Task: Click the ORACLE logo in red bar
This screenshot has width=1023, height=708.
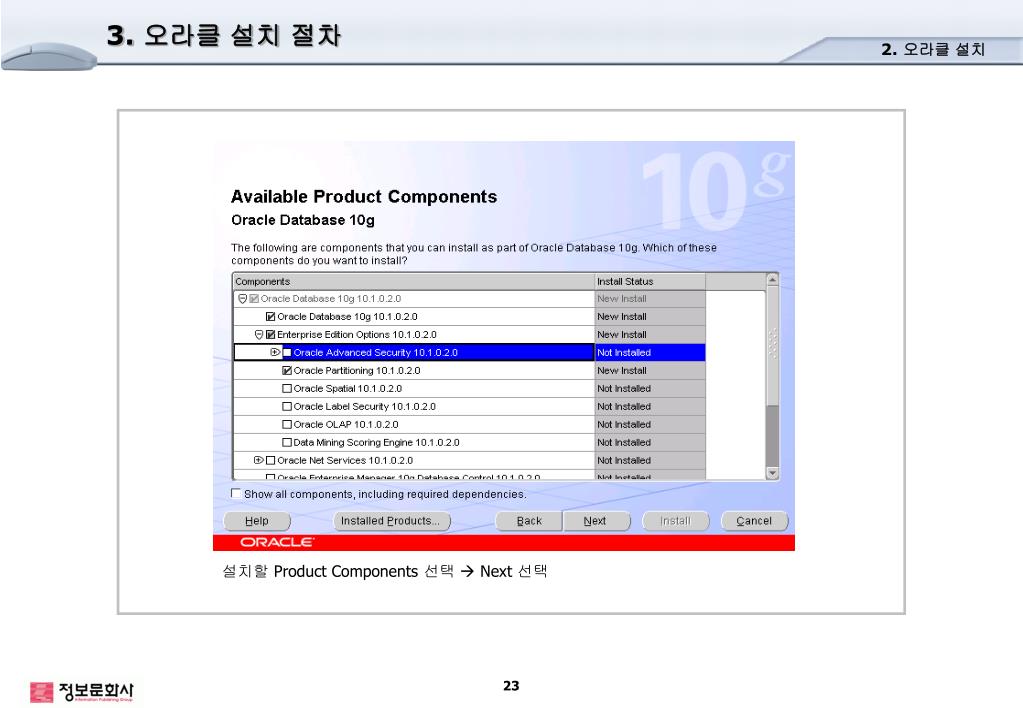Action: 277,542
